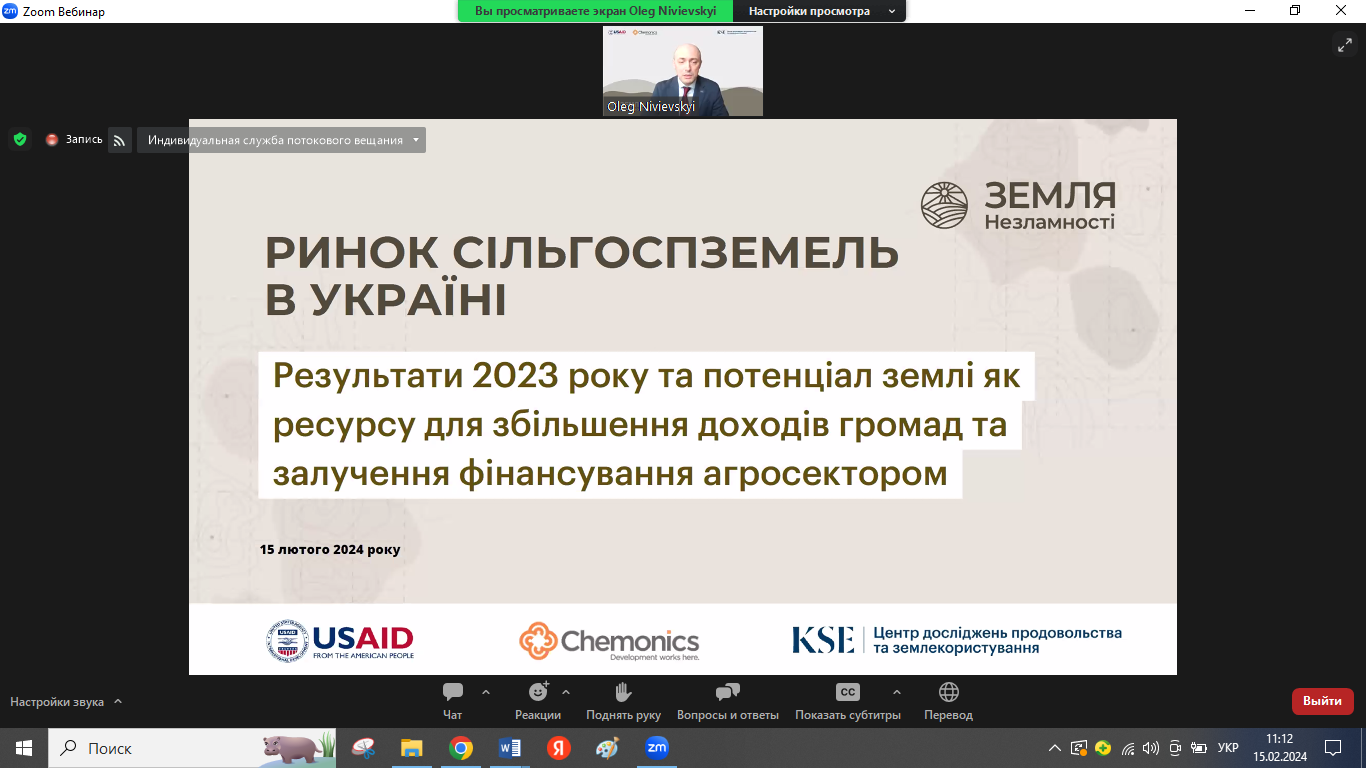Show subtitles with the CC button
Image resolution: width=1366 pixels, height=768 pixels.
click(x=848, y=701)
